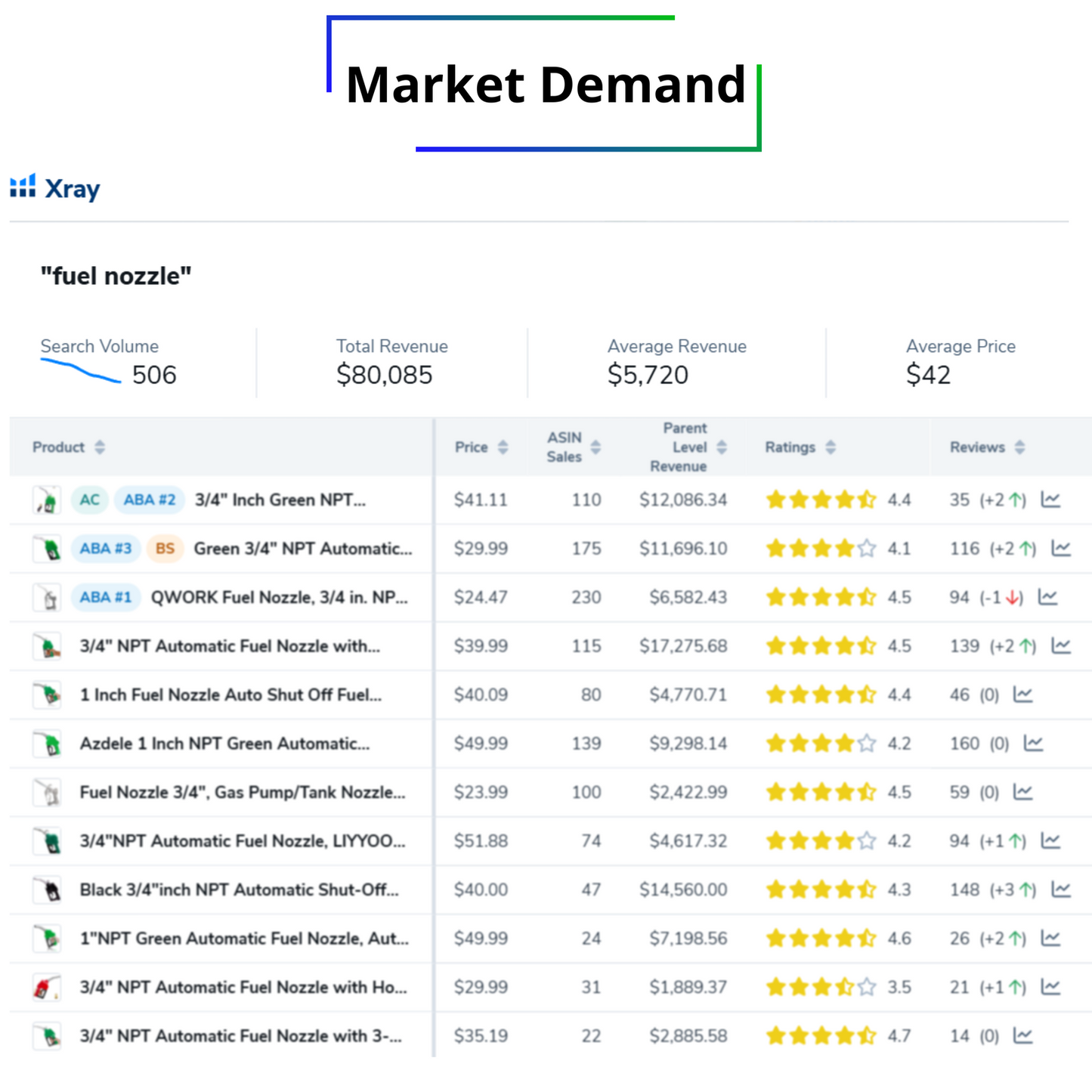Select the reviews count 160
Image resolution: width=1092 pixels, height=1092 pixels.
pyautogui.click(x=964, y=744)
